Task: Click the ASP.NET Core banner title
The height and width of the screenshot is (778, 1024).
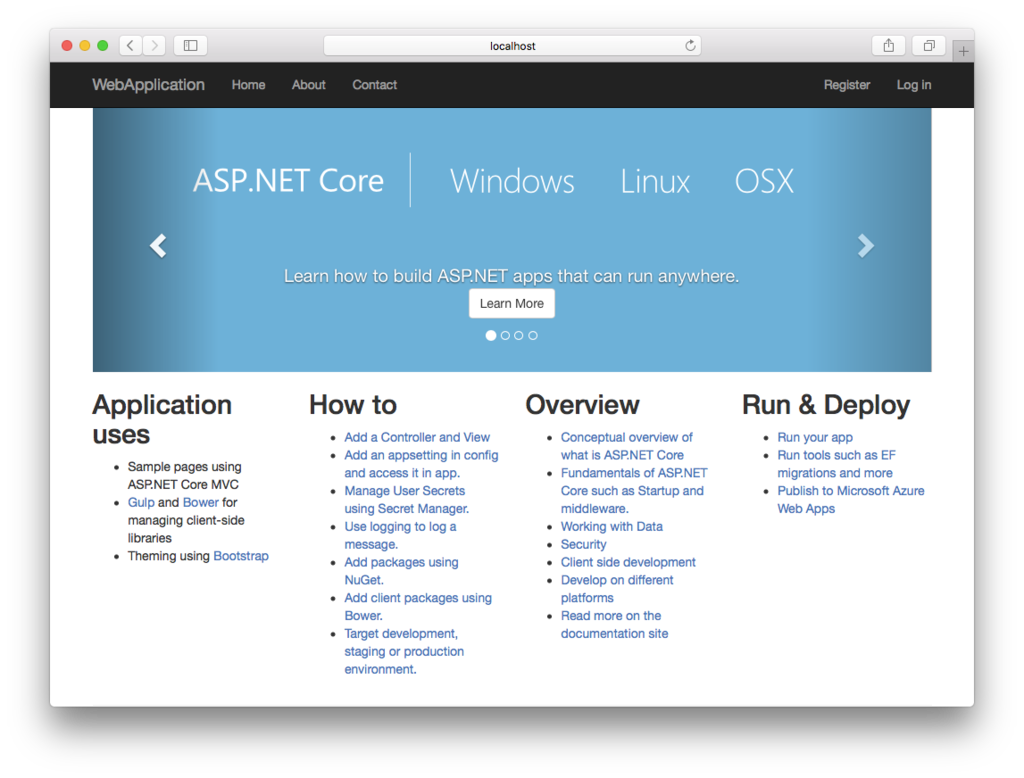Action: 288,180
